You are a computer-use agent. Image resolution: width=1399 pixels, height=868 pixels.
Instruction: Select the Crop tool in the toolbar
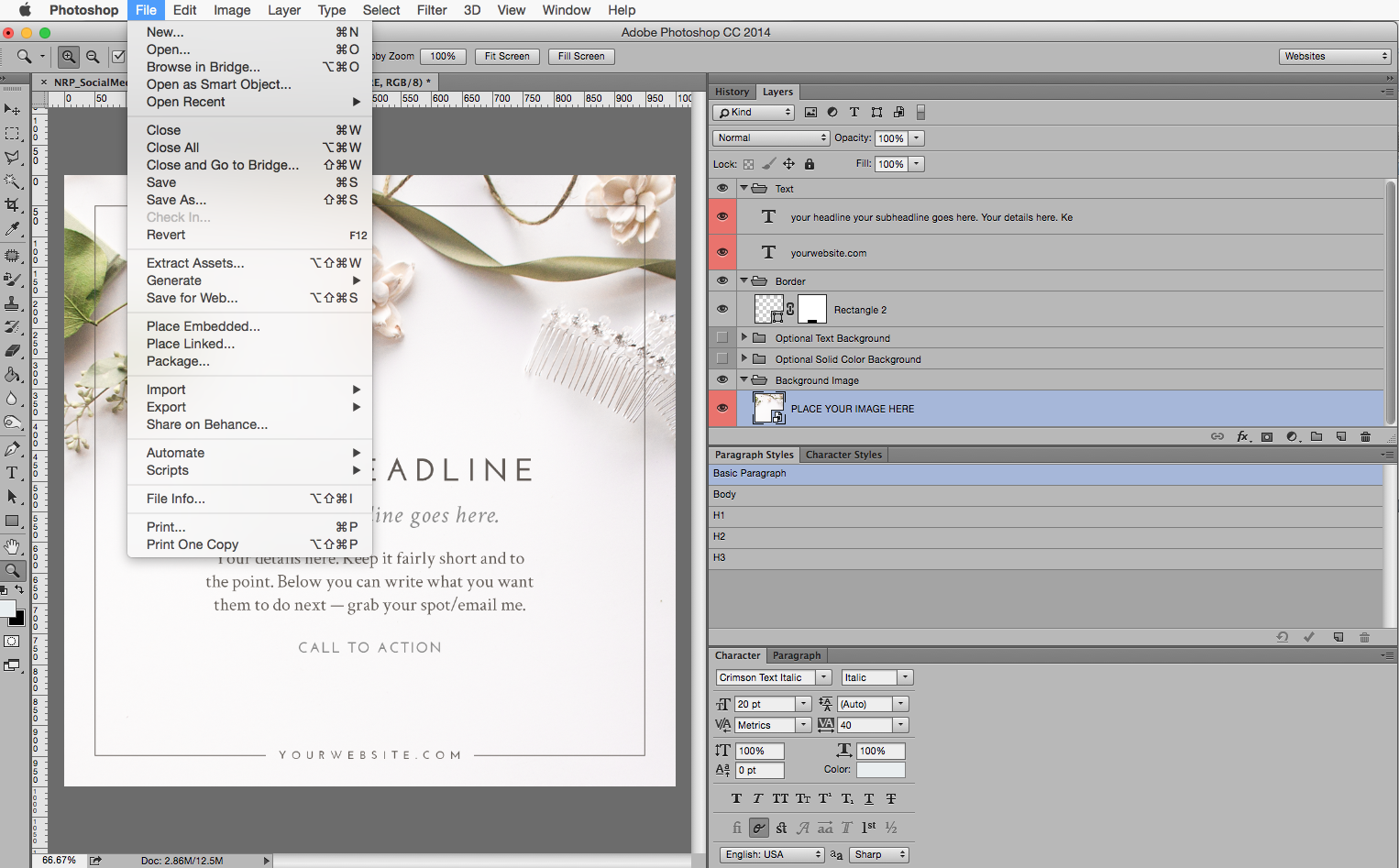[12, 205]
